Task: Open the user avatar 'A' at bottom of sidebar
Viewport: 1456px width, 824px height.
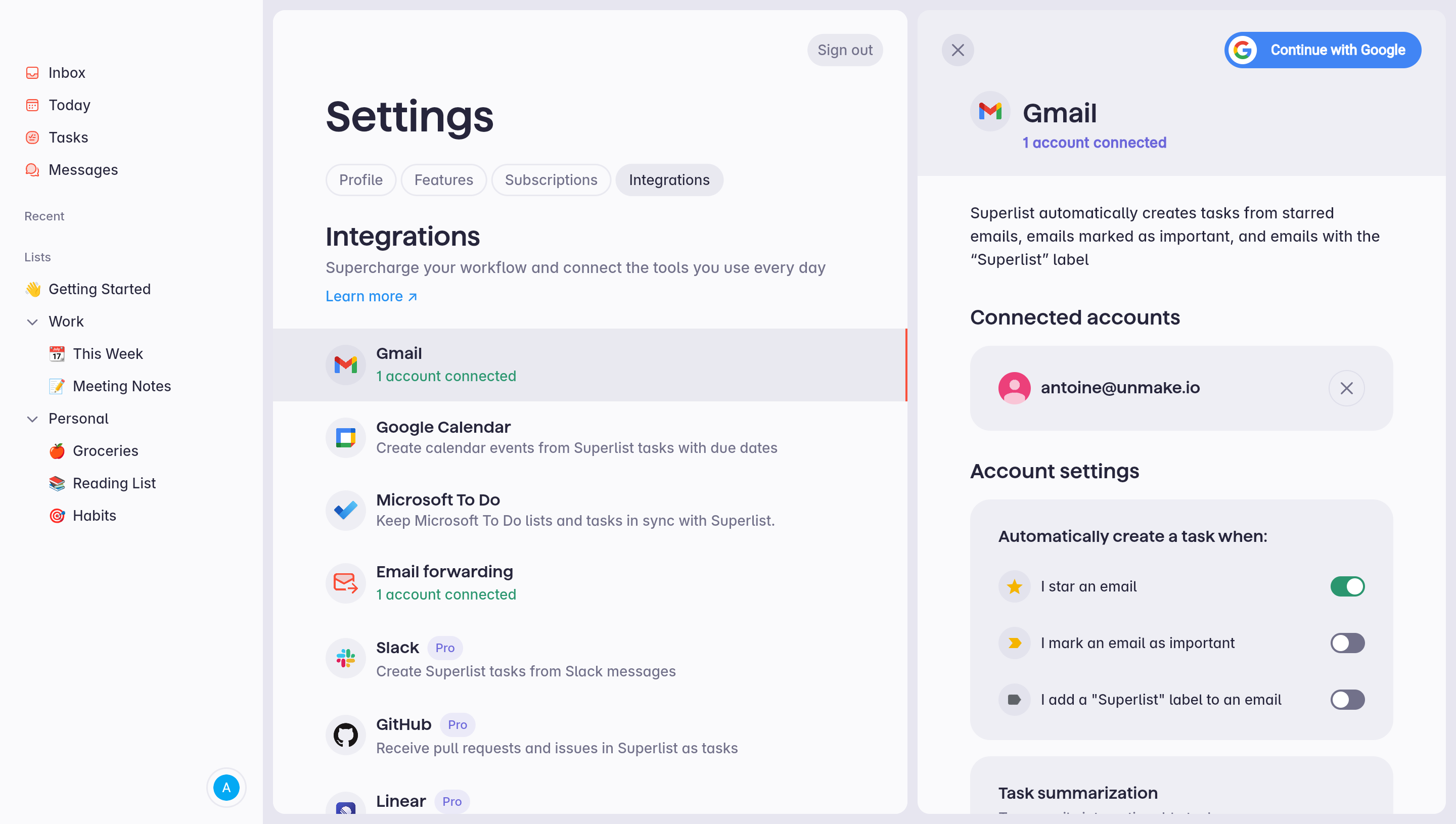Action: pos(226,787)
